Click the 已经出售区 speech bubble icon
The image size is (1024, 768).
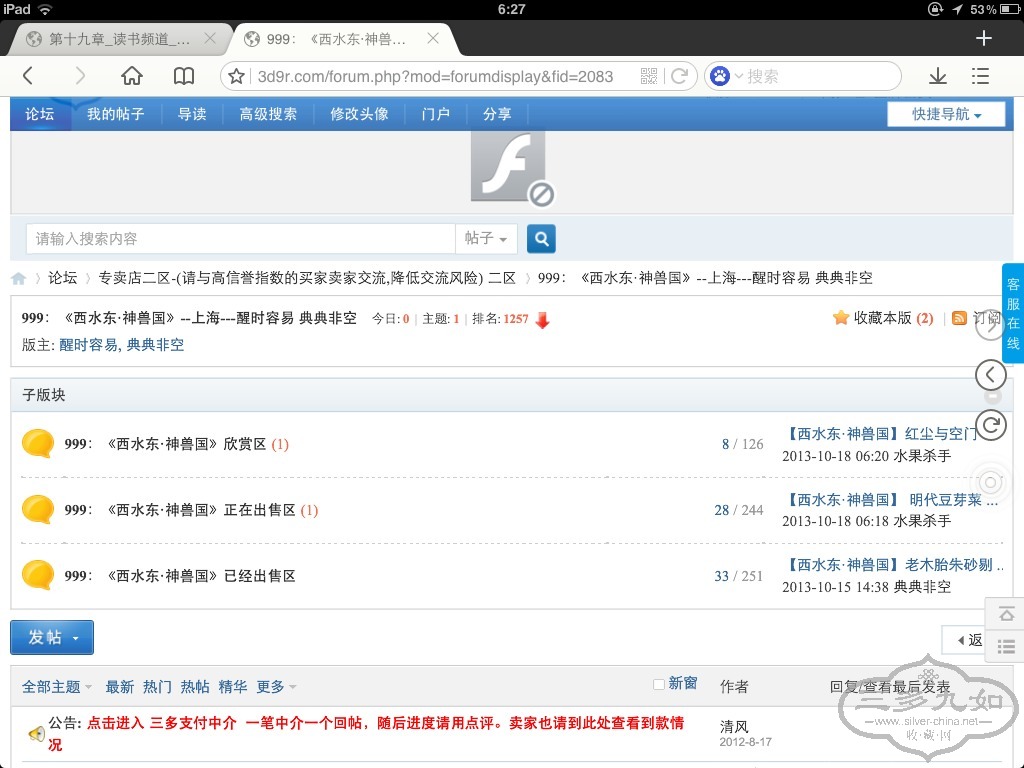point(38,575)
